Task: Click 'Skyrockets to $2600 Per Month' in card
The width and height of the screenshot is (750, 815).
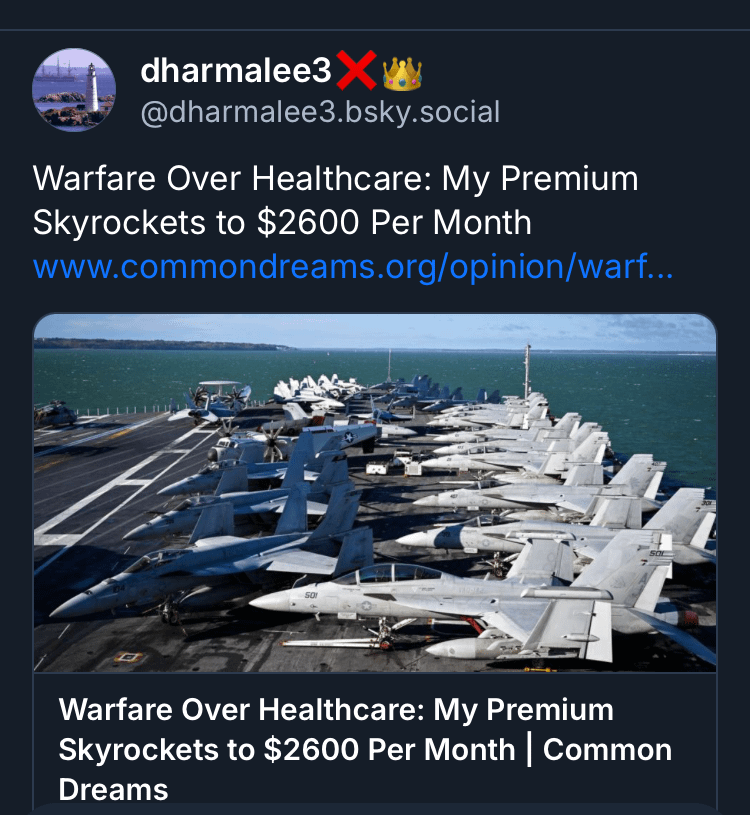Action: [x=287, y=750]
